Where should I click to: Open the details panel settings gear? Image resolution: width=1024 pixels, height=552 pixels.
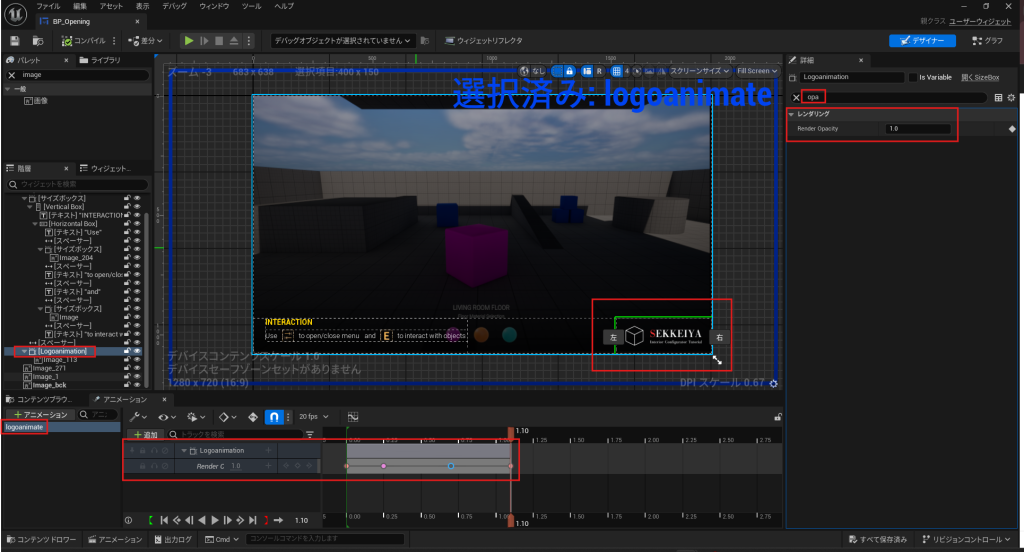[x=1011, y=97]
